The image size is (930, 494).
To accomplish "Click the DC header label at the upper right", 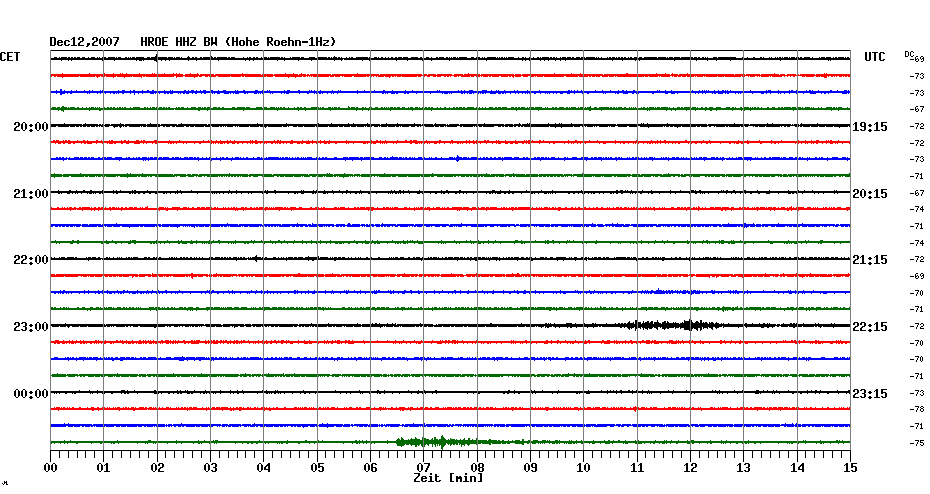I will coord(909,54).
